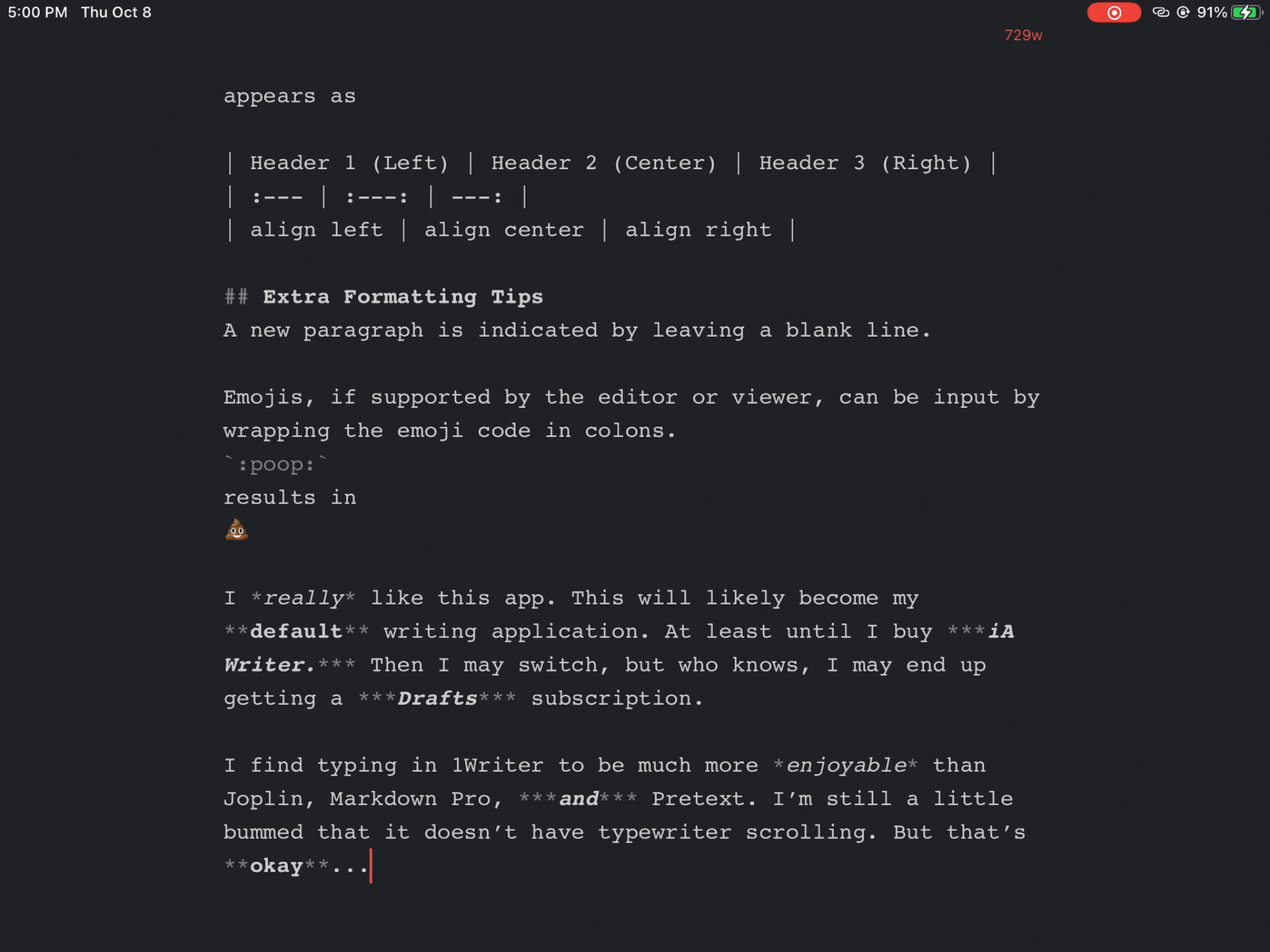
Task: Click the bold word default
Action: click(x=296, y=632)
